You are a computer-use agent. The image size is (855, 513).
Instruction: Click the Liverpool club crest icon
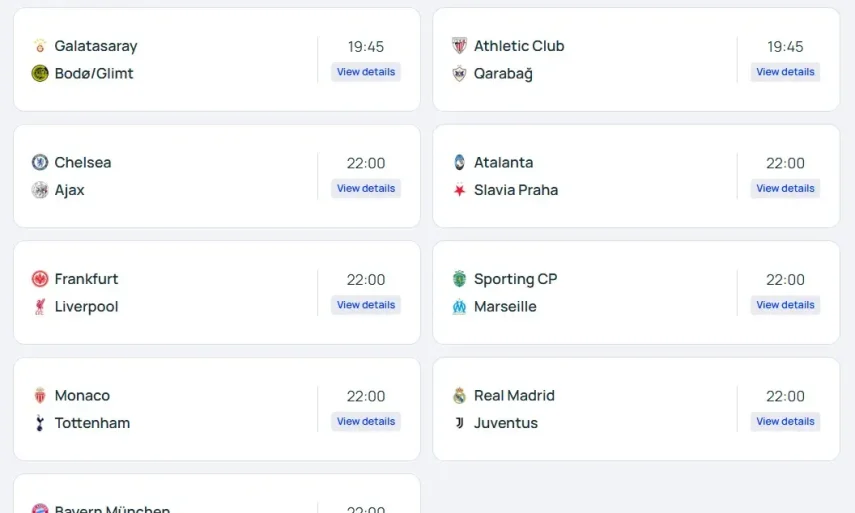(40, 307)
